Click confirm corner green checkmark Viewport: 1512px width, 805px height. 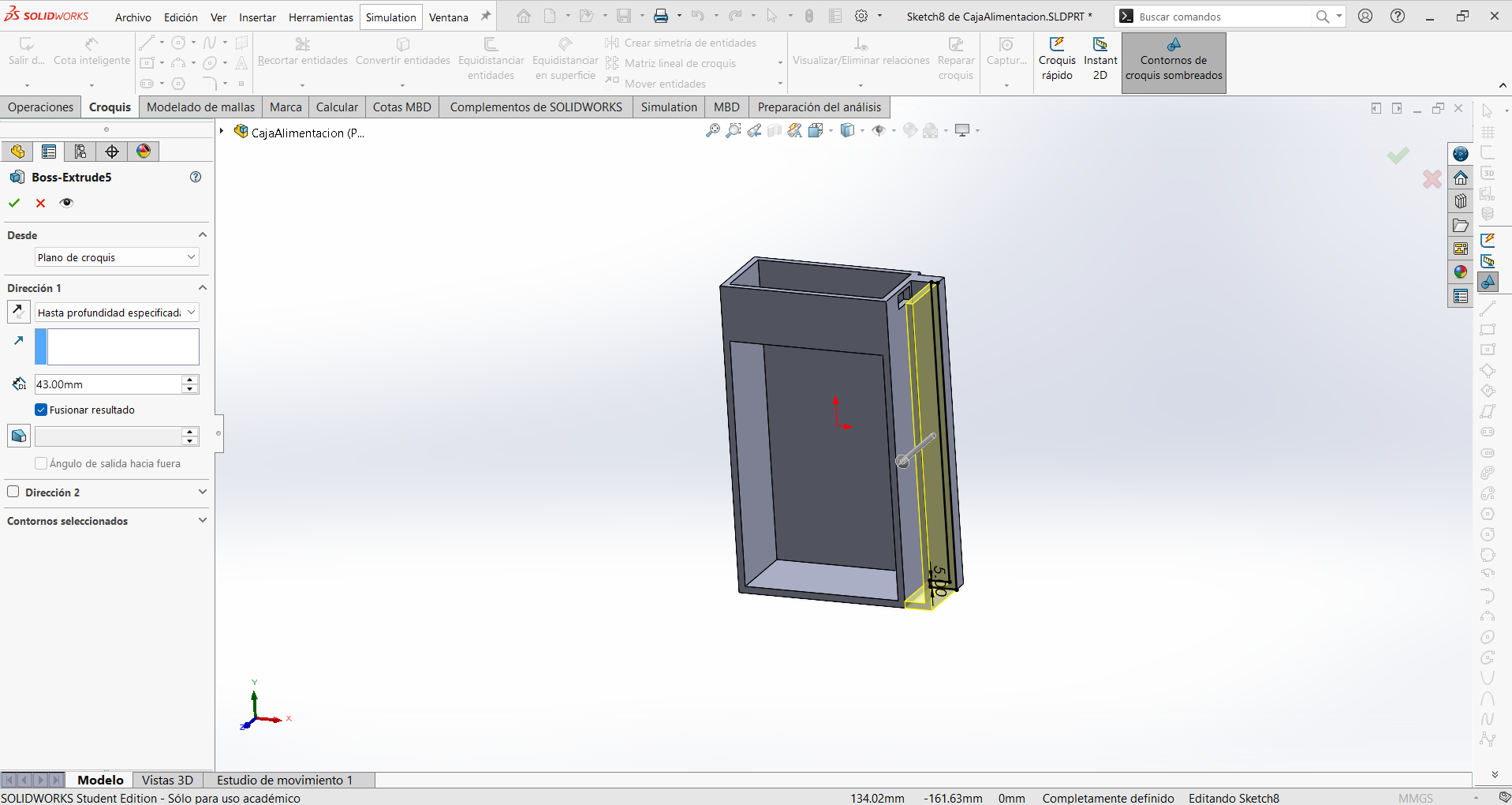click(1398, 155)
